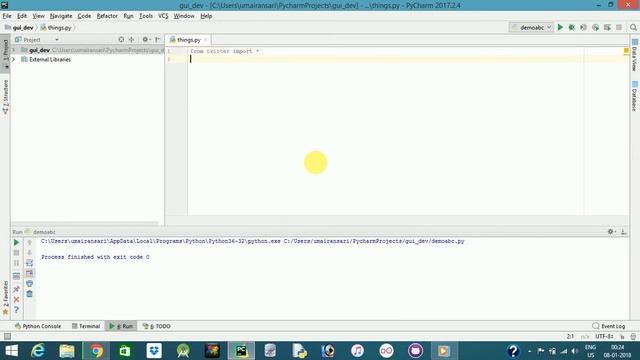Click Stop square in Run panel sidebar
The height and width of the screenshot is (360, 640).
16,253
